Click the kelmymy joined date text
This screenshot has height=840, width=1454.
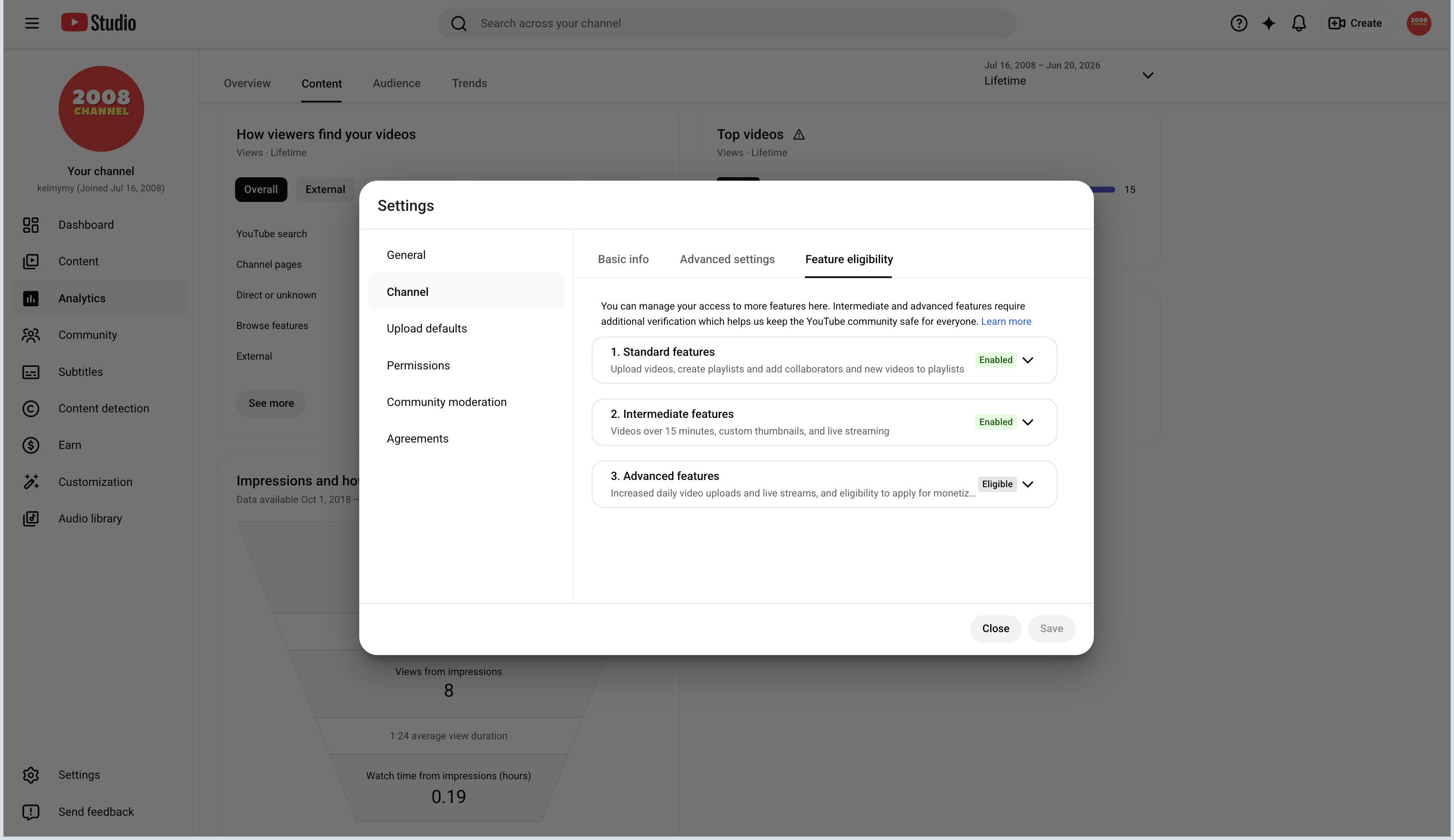pyautogui.click(x=100, y=188)
